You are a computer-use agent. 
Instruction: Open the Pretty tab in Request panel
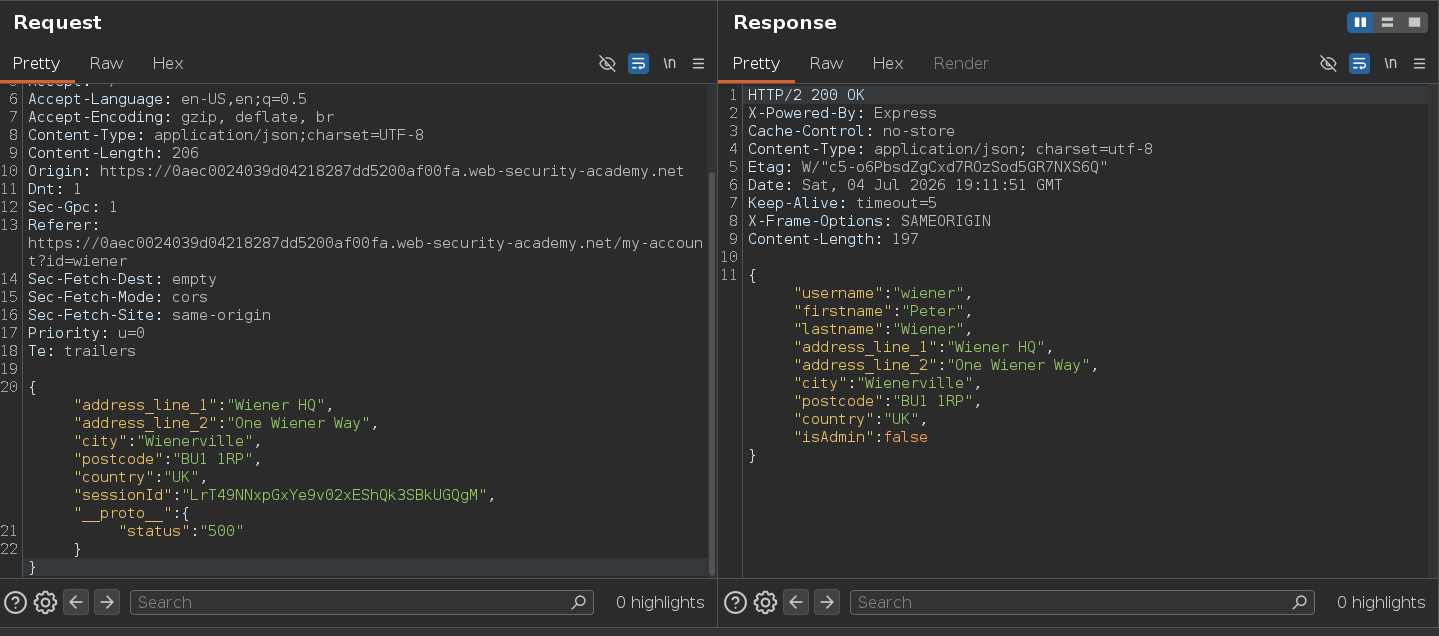click(36, 63)
